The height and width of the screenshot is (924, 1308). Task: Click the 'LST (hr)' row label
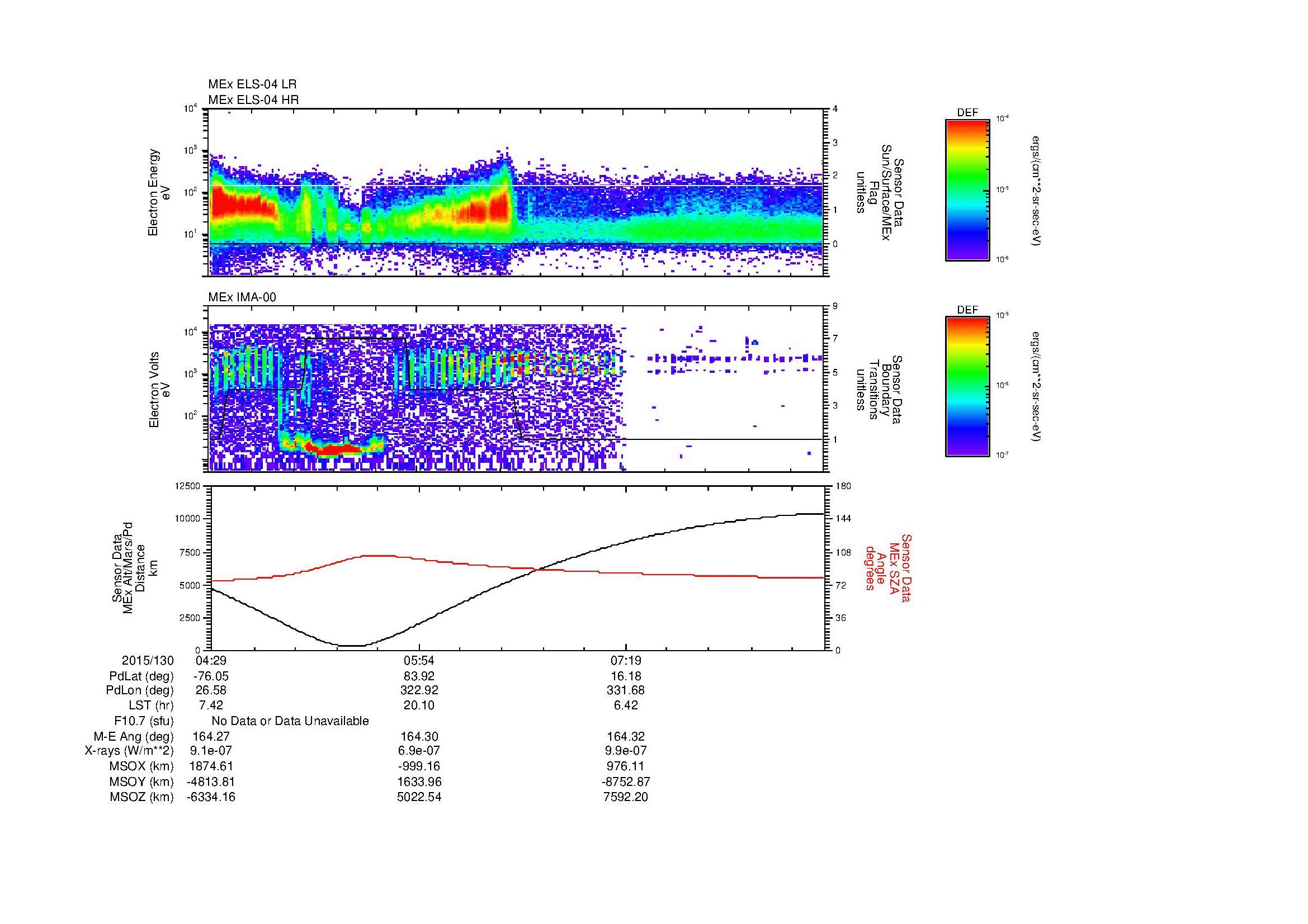click(x=151, y=705)
